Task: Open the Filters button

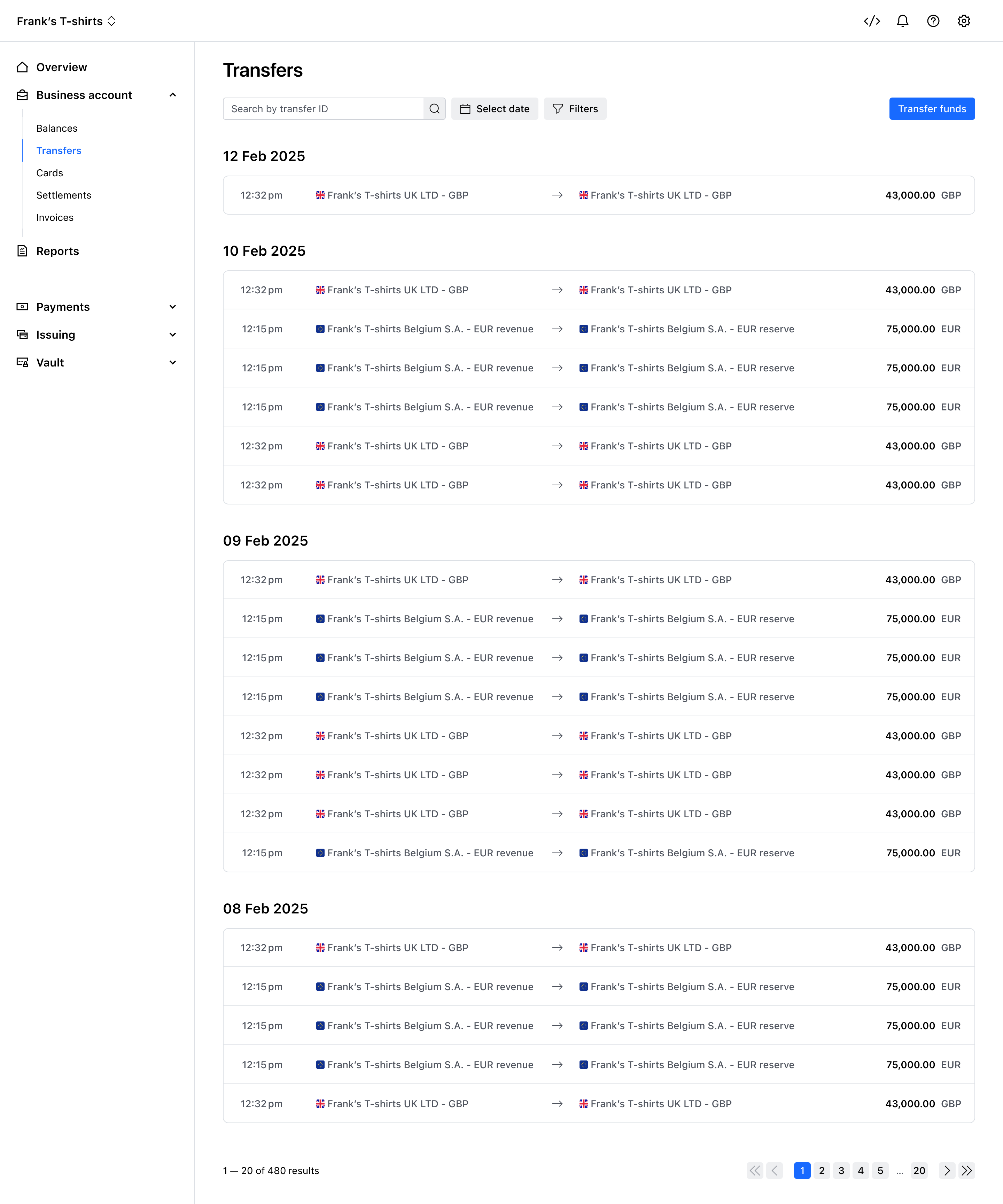Action: 575,109
